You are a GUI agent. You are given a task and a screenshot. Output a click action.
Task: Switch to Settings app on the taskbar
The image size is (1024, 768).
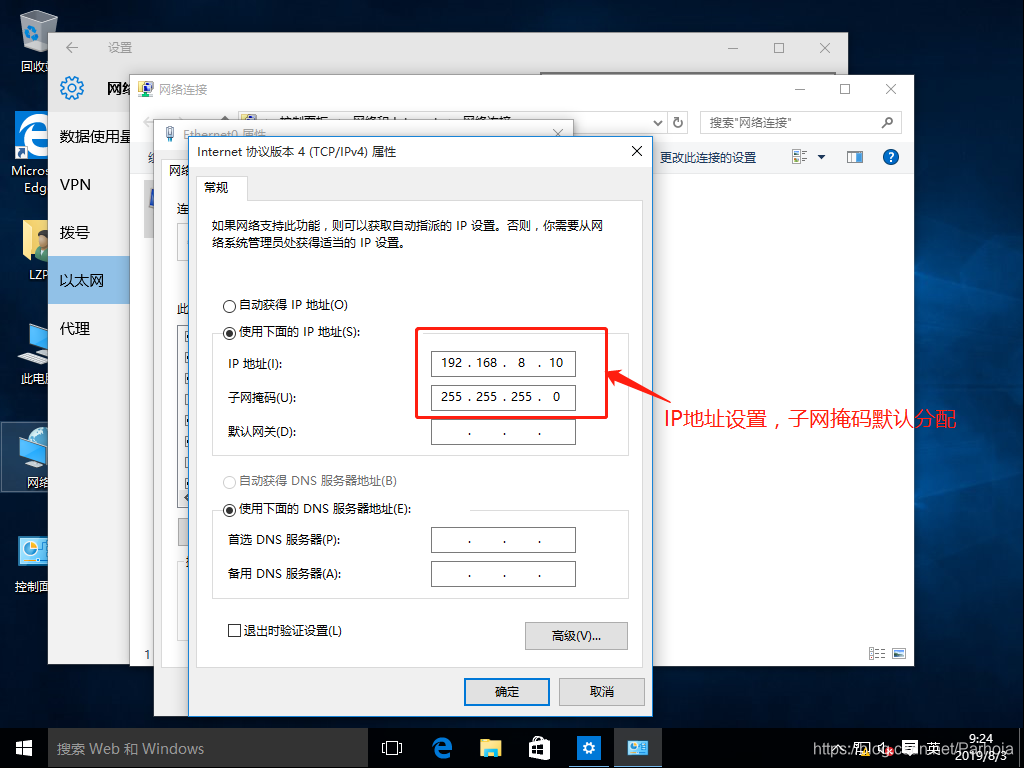(588, 748)
